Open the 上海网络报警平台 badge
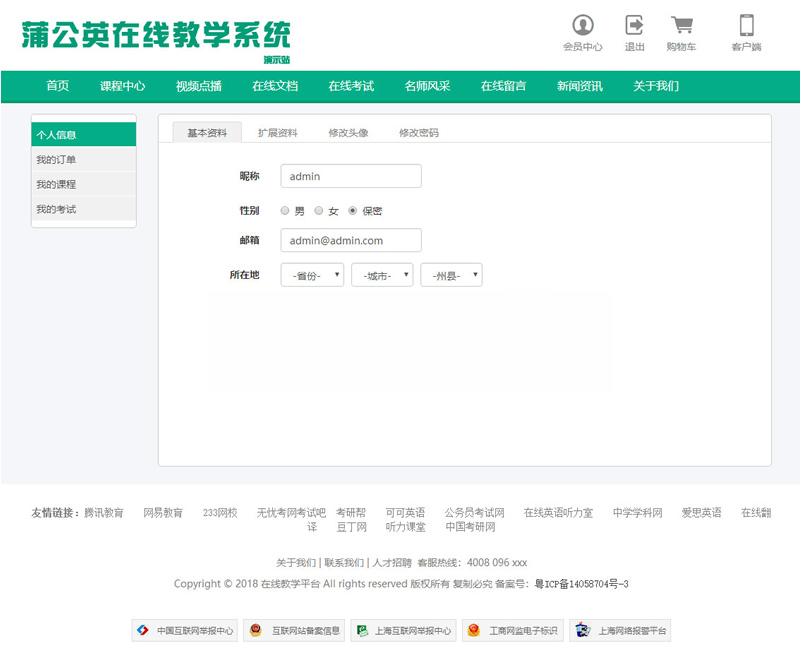 (x=620, y=631)
